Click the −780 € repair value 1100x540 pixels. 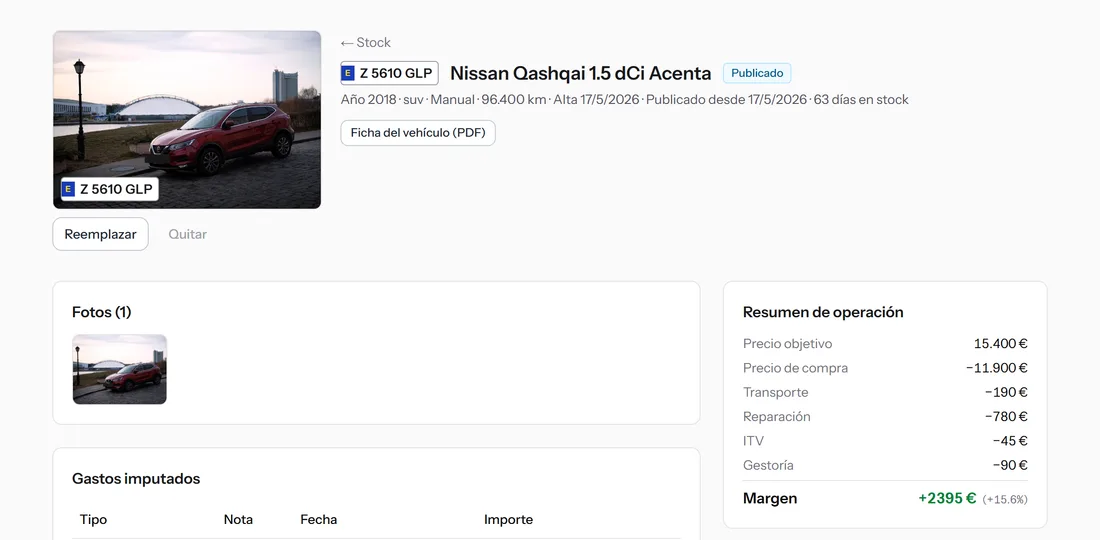1006,417
